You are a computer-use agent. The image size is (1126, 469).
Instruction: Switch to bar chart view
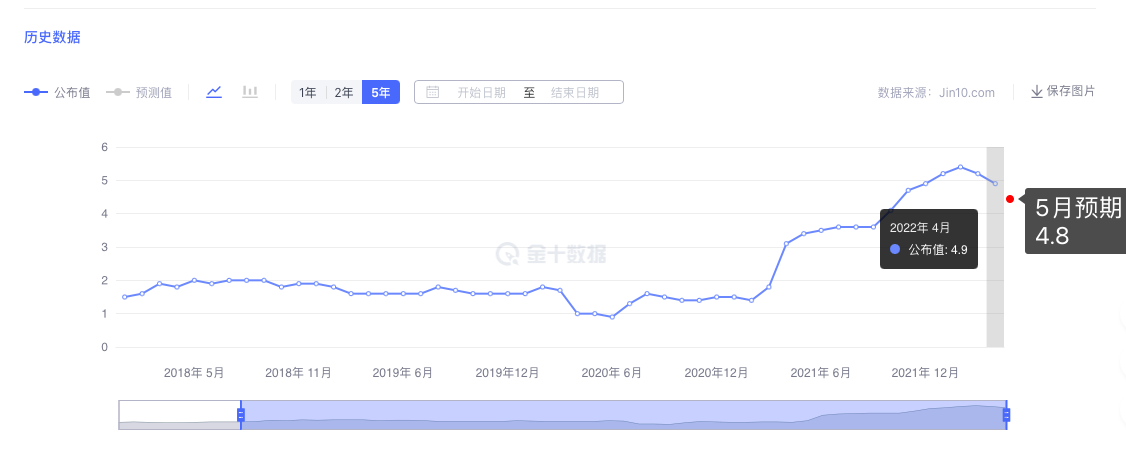(x=250, y=92)
